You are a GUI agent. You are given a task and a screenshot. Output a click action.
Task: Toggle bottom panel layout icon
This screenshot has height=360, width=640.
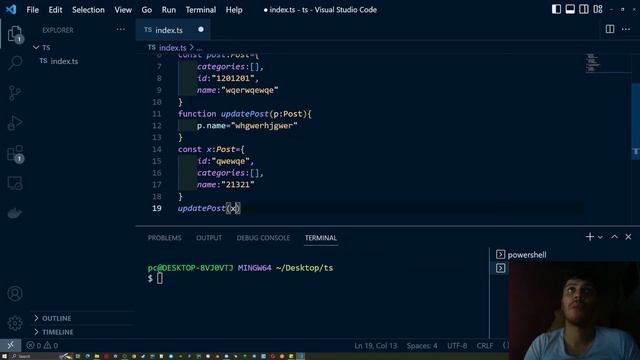pyautogui.click(x=570, y=9)
